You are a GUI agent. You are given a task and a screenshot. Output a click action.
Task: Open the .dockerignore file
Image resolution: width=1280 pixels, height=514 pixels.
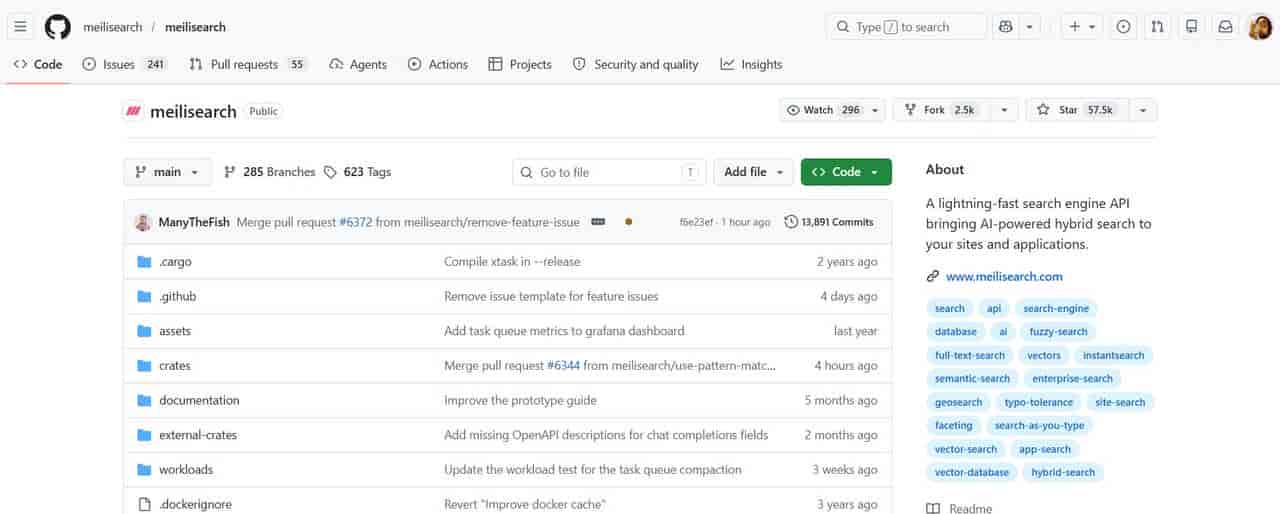coord(195,504)
